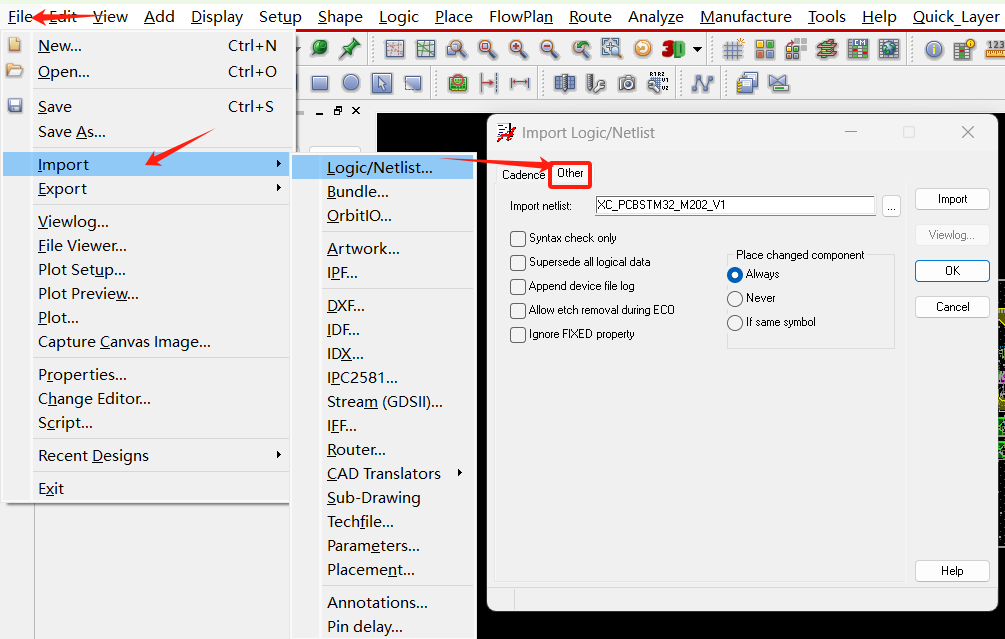
Task: Open the FlowPlan menu
Action: coord(520,17)
